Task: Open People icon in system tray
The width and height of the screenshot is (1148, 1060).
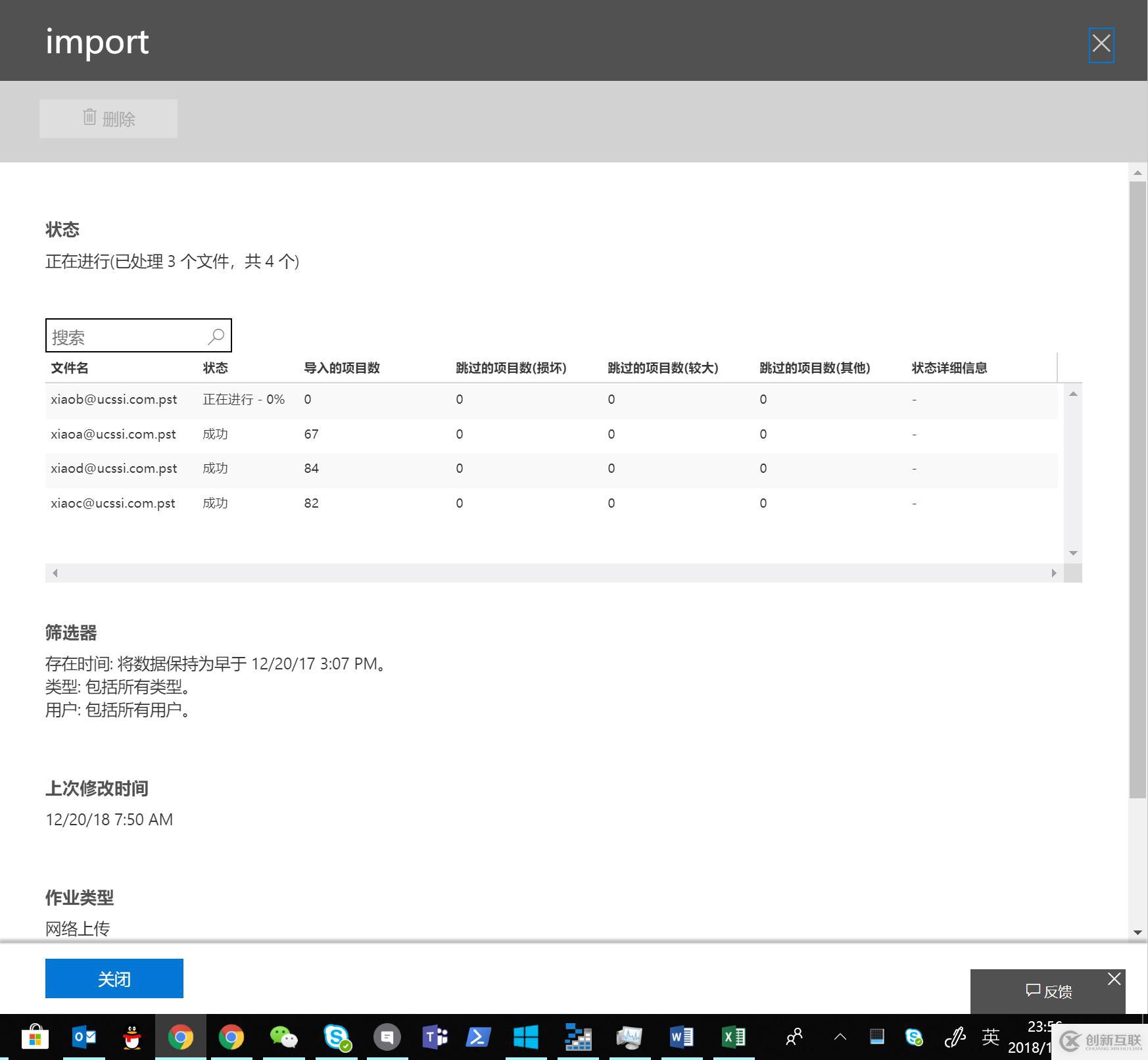Action: click(794, 1038)
